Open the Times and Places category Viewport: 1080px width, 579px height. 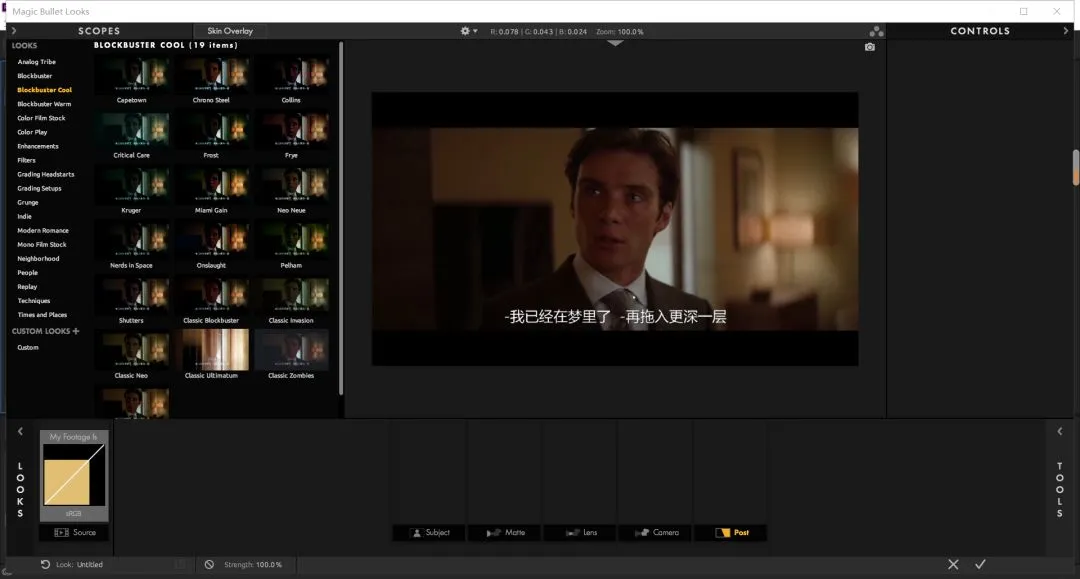coord(42,315)
